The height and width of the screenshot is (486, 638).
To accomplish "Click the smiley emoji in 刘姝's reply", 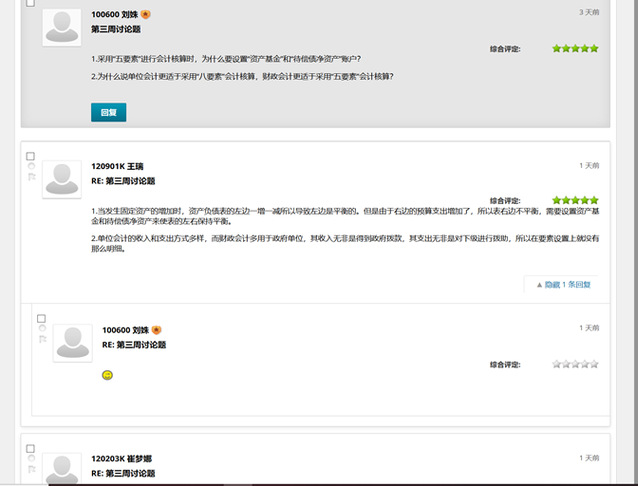I will point(108,375).
